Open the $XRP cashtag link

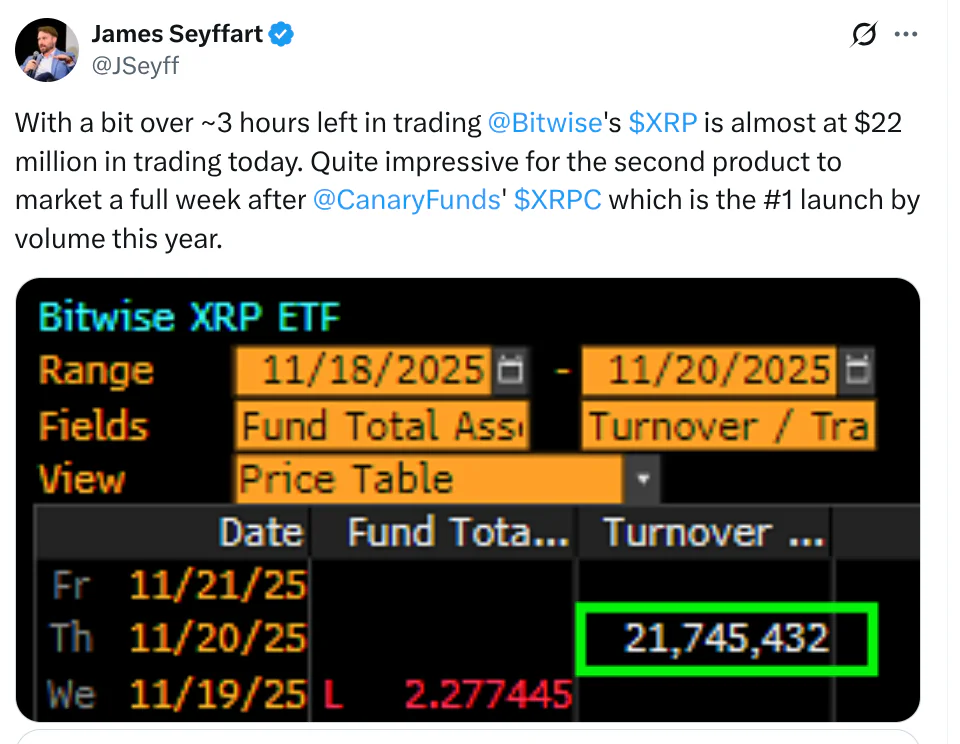click(x=663, y=123)
